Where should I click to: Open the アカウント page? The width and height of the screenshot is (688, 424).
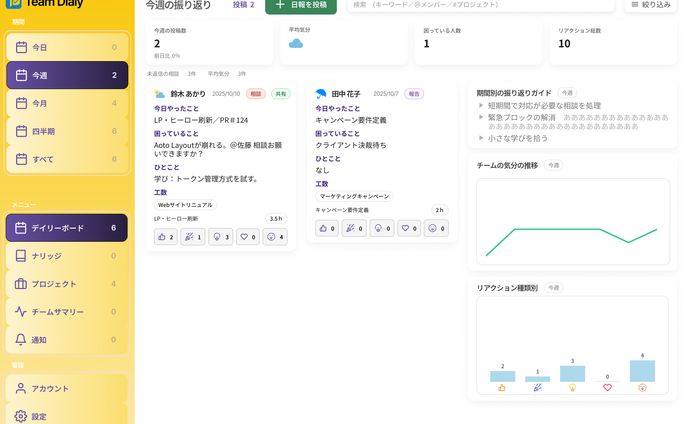(x=67, y=388)
